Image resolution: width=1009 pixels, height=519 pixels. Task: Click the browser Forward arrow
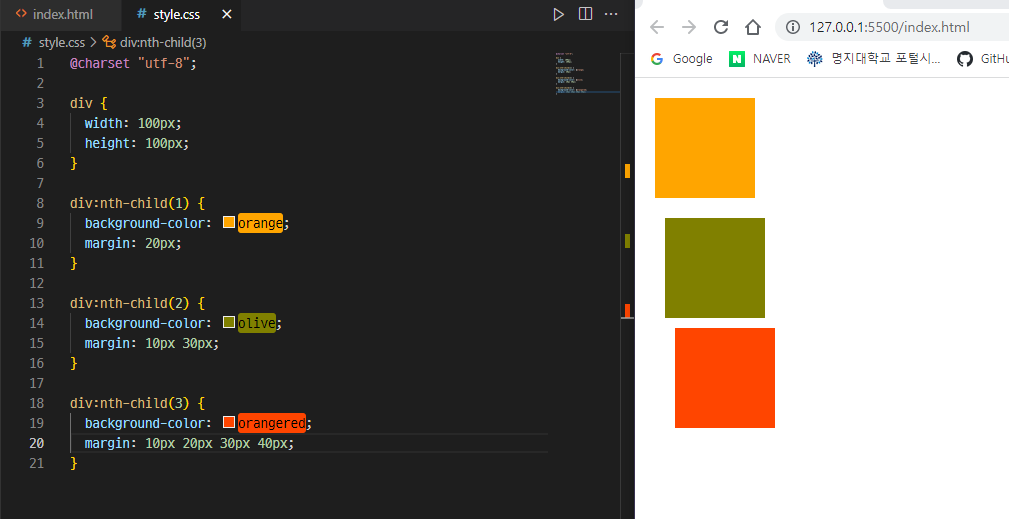click(x=689, y=27)
